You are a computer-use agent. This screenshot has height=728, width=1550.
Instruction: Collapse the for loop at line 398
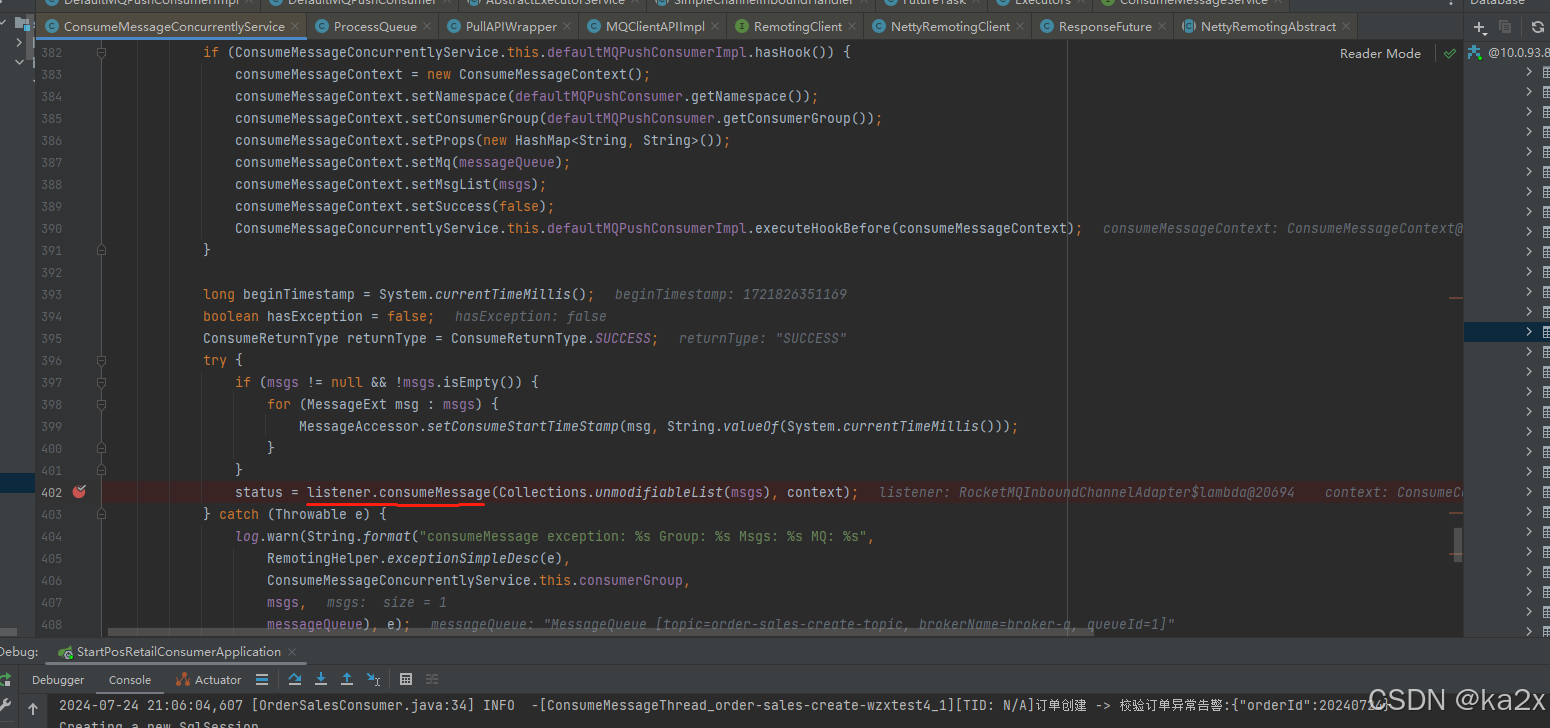click(x=101, y=404)
